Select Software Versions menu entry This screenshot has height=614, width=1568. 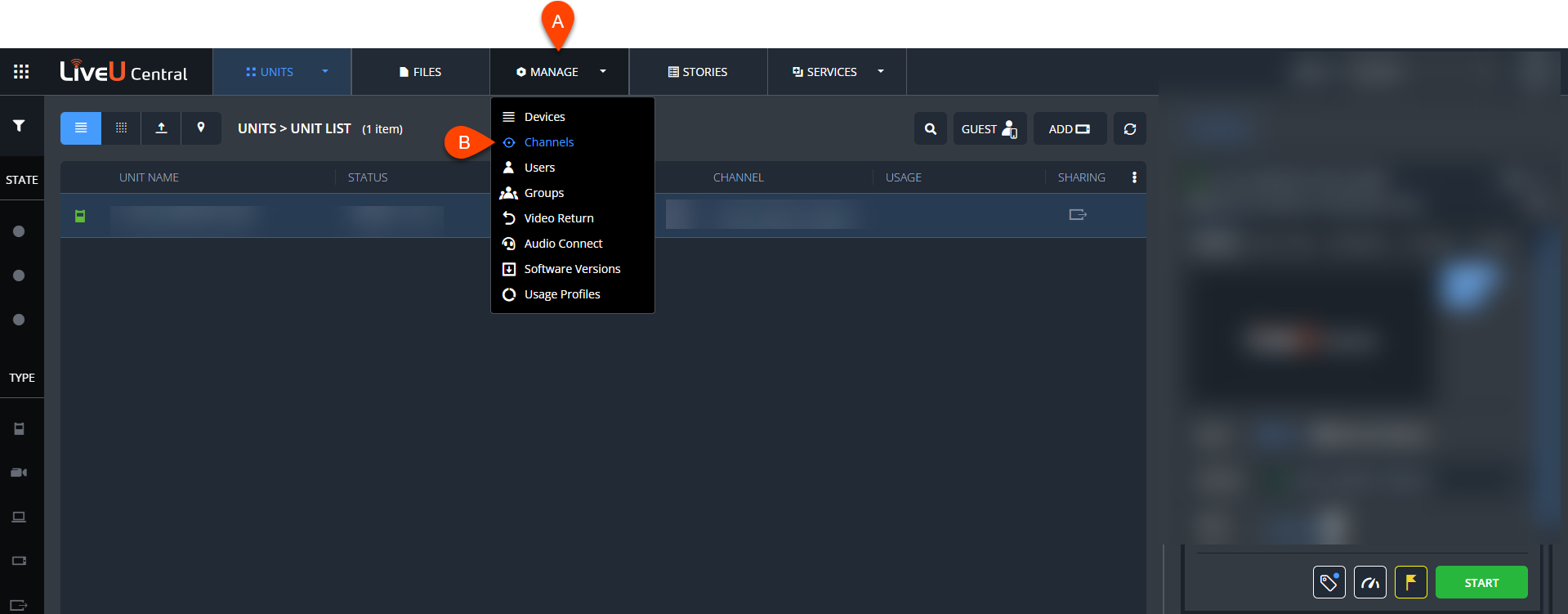tap(572, 269)
